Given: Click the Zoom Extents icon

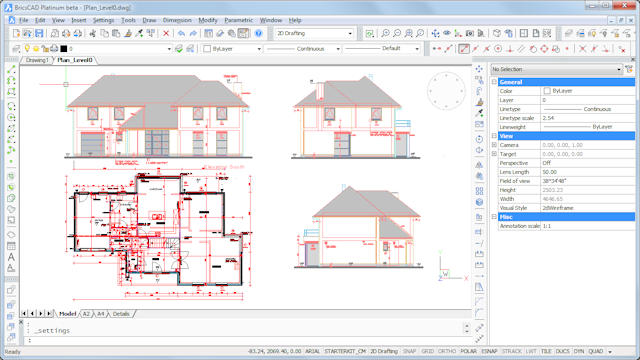Looking at the screenshot, I should [408, 33].
